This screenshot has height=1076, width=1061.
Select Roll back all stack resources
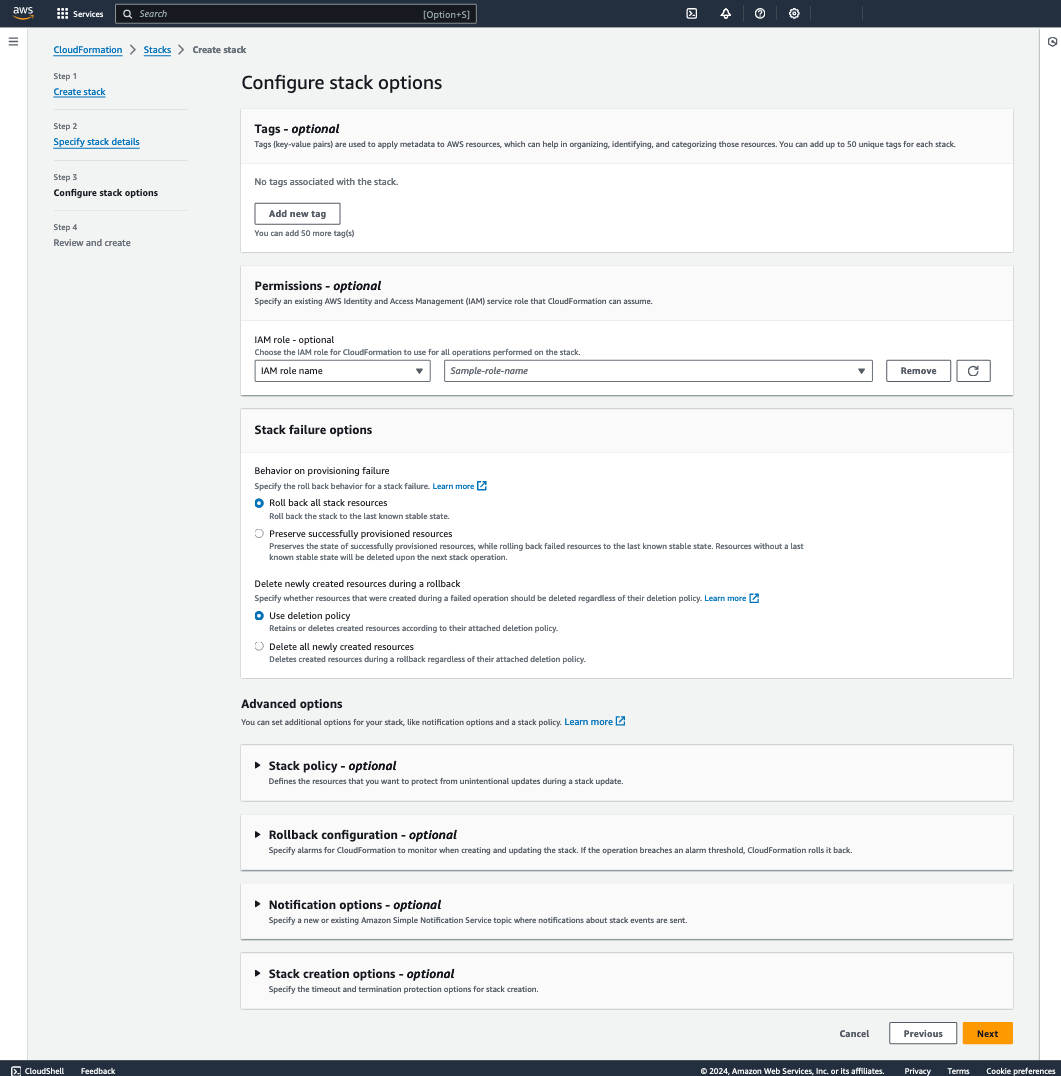click(x=259, y=503)
